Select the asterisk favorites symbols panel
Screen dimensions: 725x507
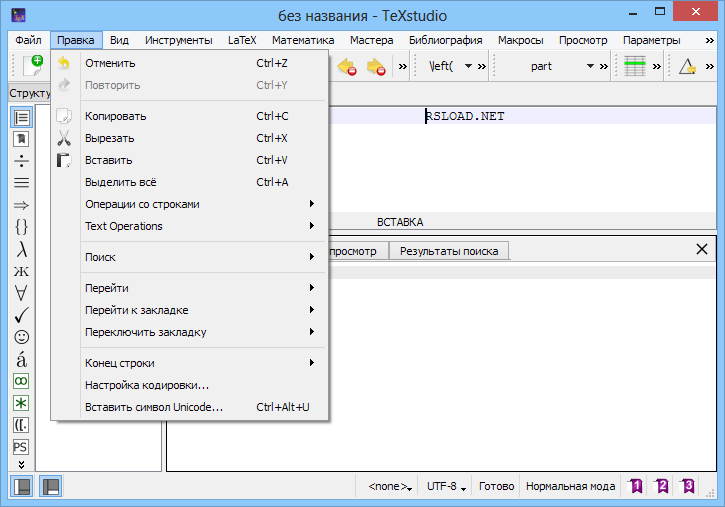[21, 403]
